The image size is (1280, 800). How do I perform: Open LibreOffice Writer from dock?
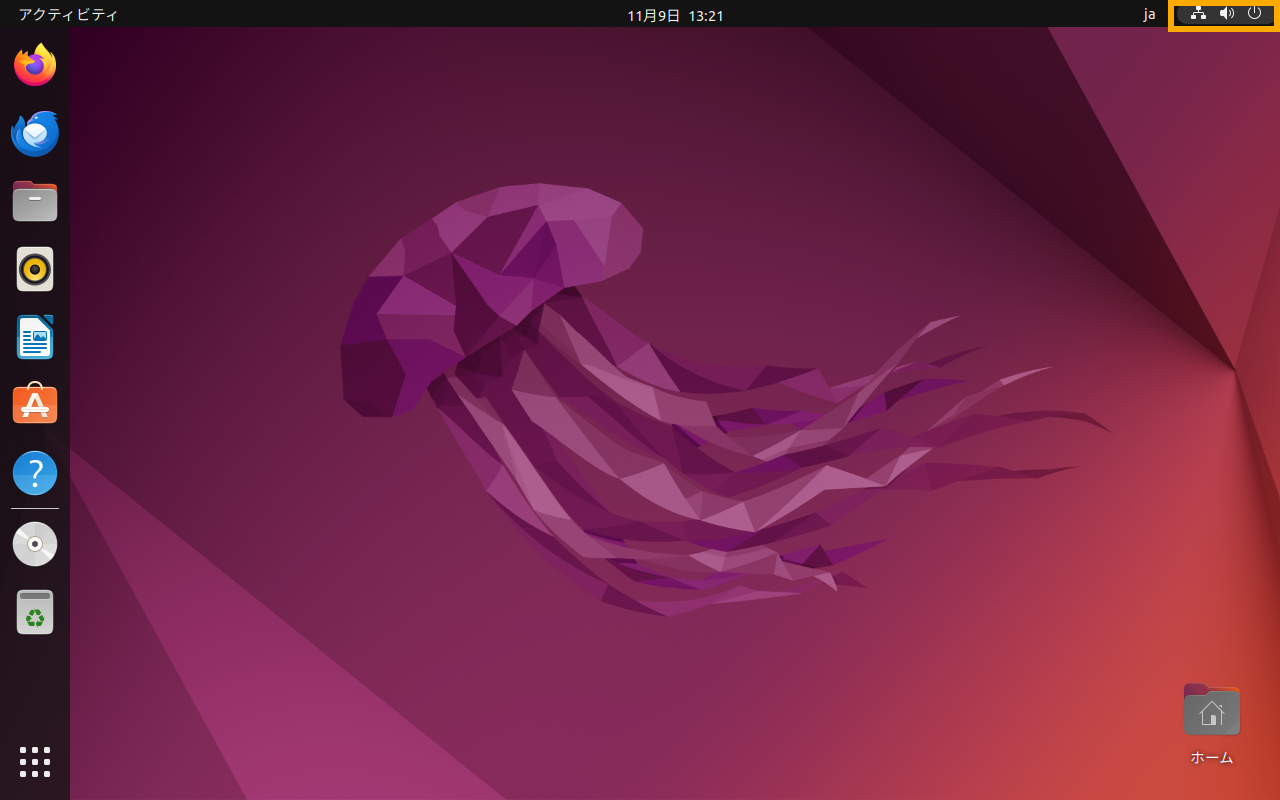click(x=35, y=337)
